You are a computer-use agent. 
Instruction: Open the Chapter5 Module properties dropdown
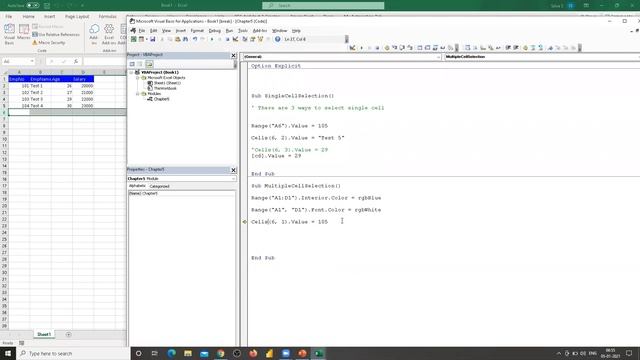pos(182,179)
